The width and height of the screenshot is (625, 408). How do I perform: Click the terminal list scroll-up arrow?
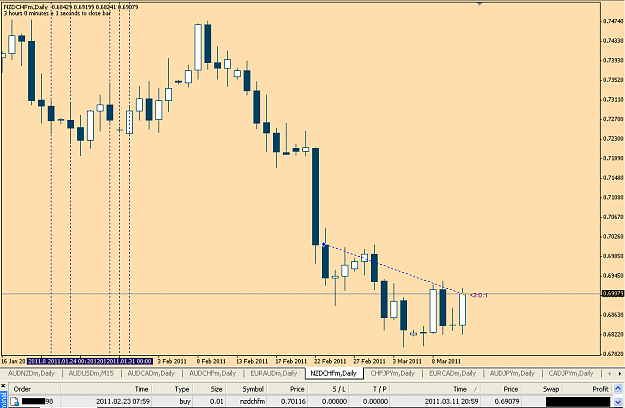(618, 388)
